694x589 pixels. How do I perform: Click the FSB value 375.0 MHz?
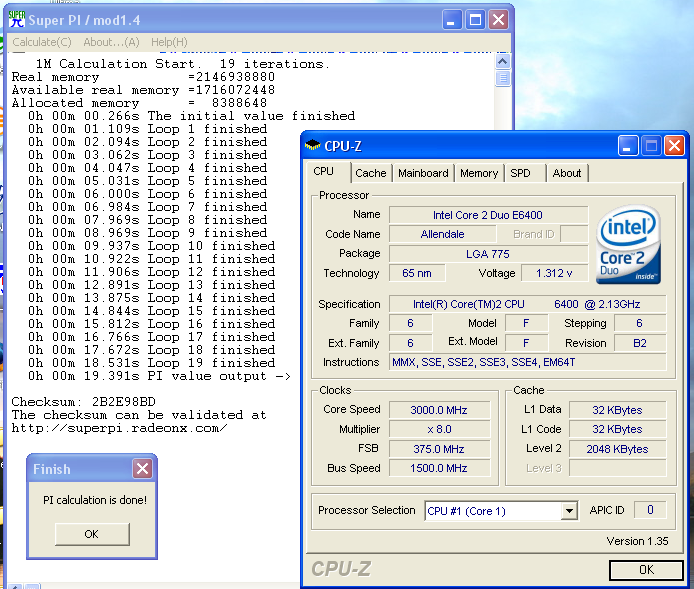(439, 449)
